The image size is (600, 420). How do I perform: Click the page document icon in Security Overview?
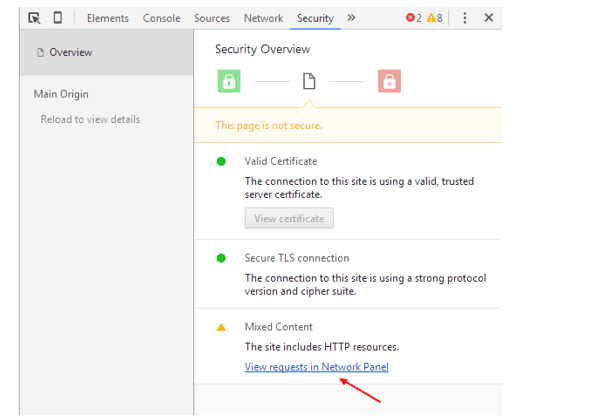pyautogui.click(x=309, y=81)
